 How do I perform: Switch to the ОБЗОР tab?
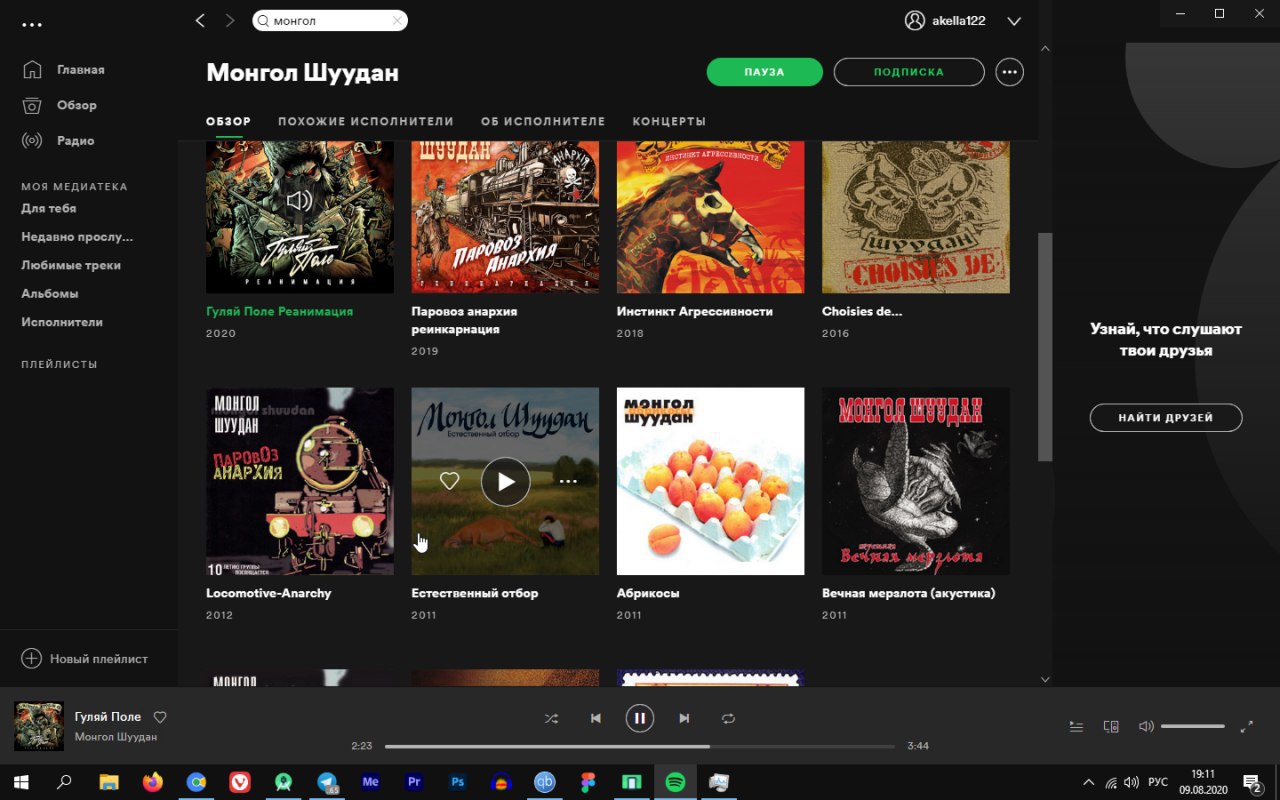pos(228,121)
